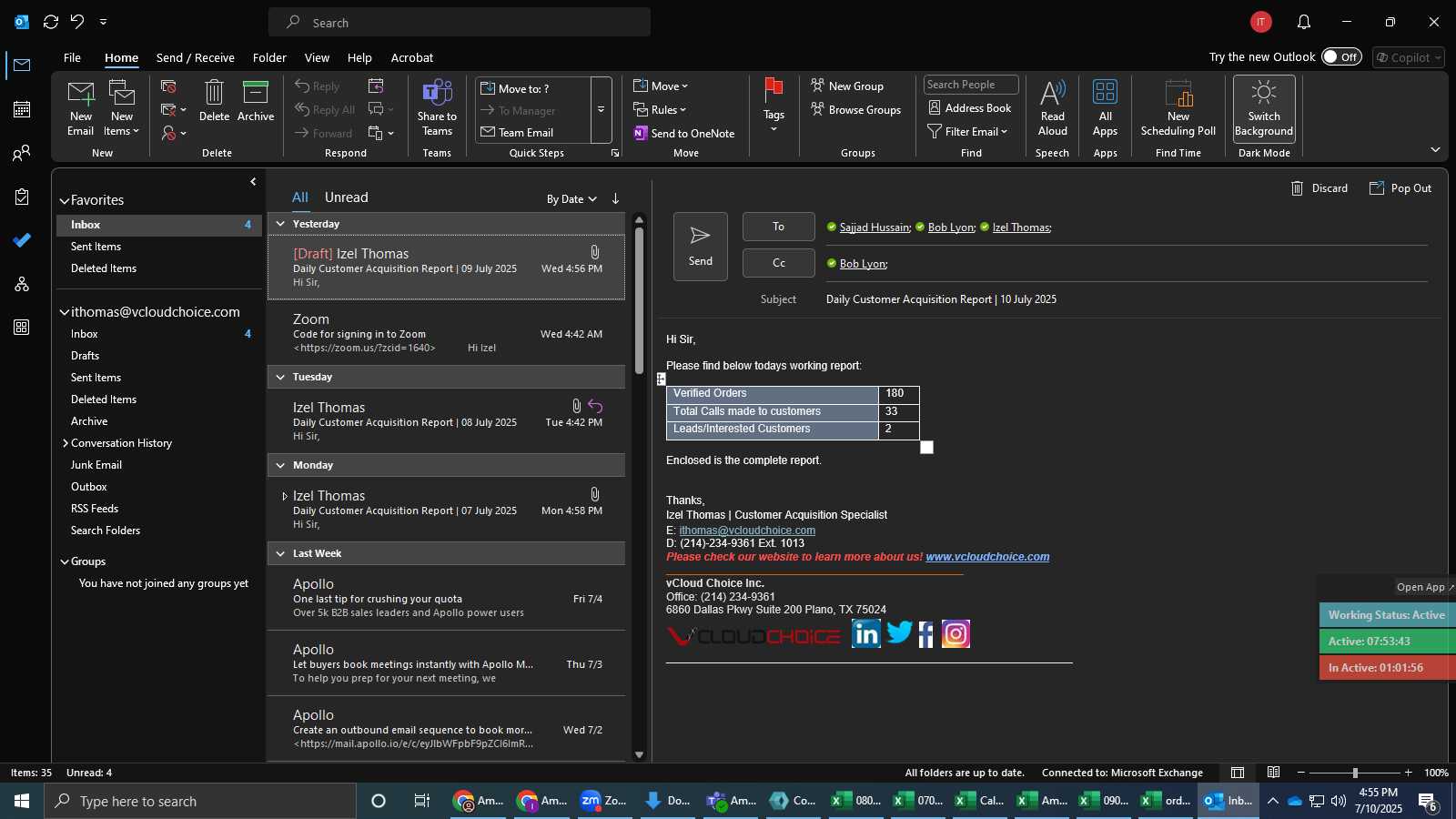Open Tasks clipboard icon in sidebar
The image size is (1456, 819).
(22, 197)
